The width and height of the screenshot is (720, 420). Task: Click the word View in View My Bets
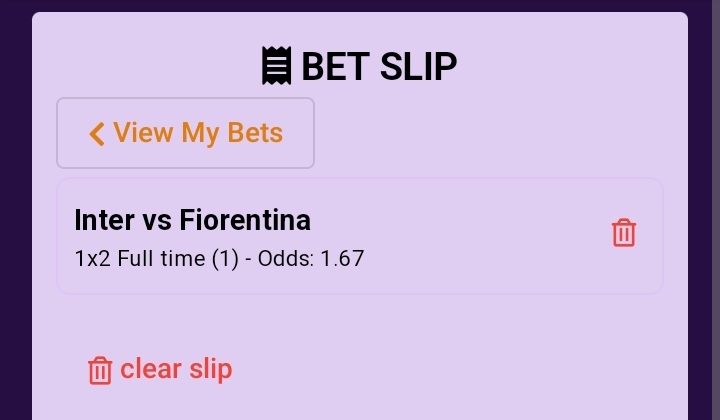coord(143,133)
